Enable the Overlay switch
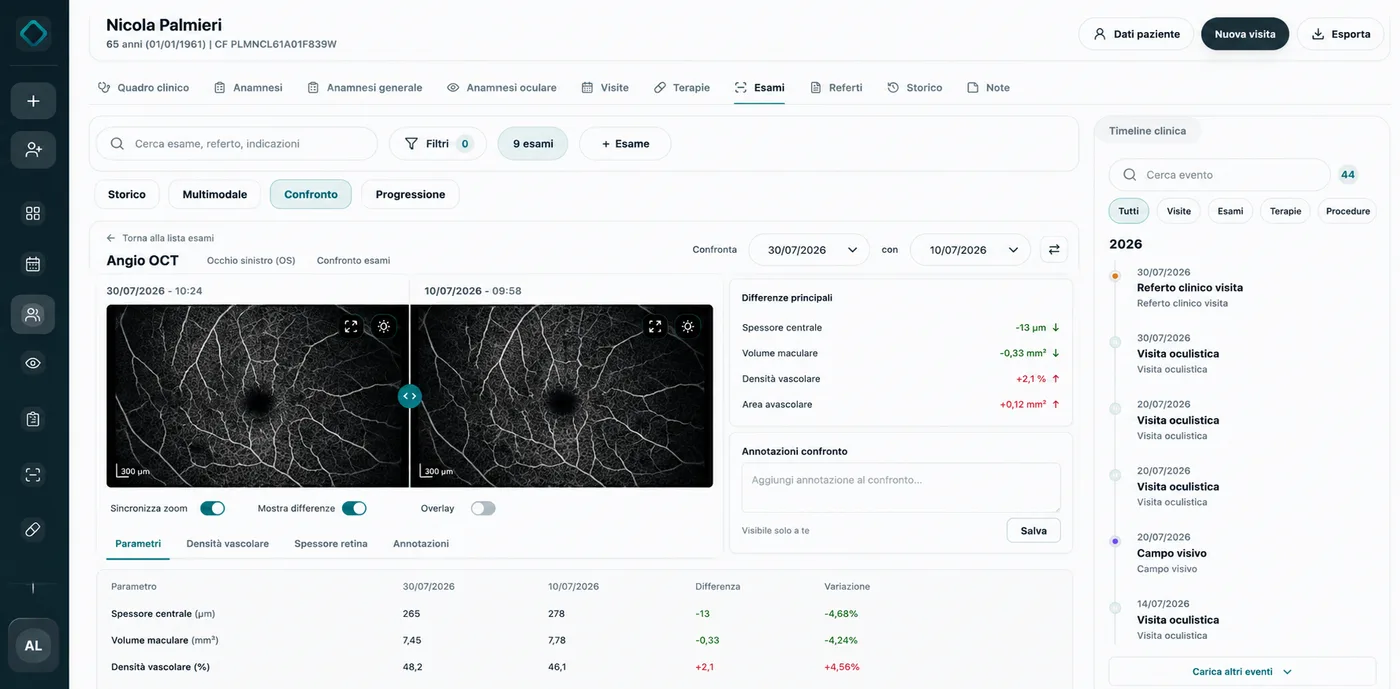The height and width of the screenshot is (689, 1400). click(x=483, y=508)
